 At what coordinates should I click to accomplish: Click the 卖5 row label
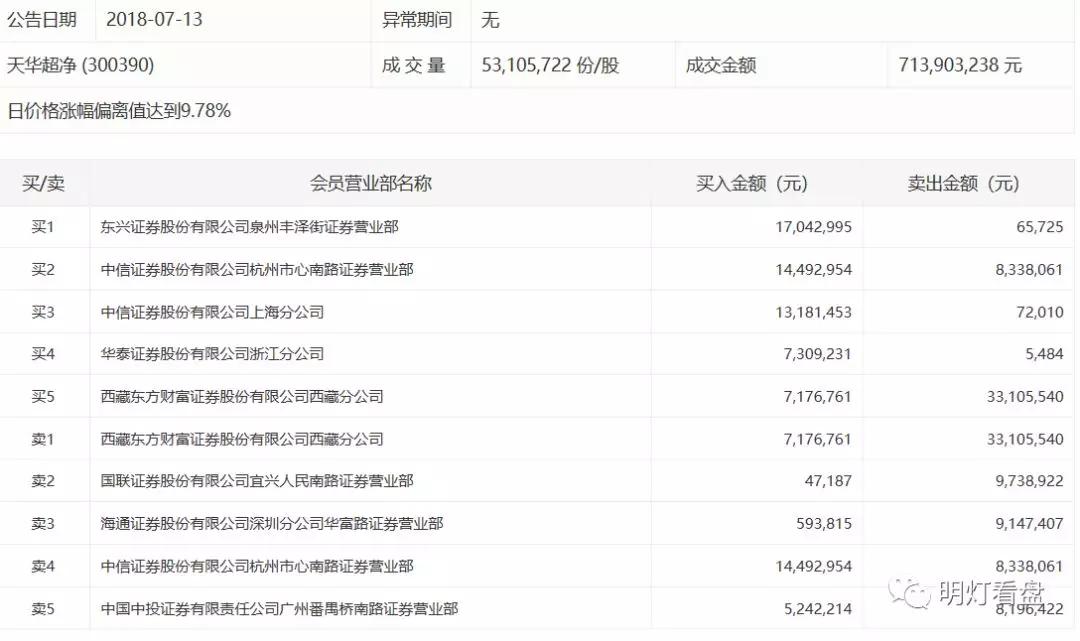pos(43,609)
